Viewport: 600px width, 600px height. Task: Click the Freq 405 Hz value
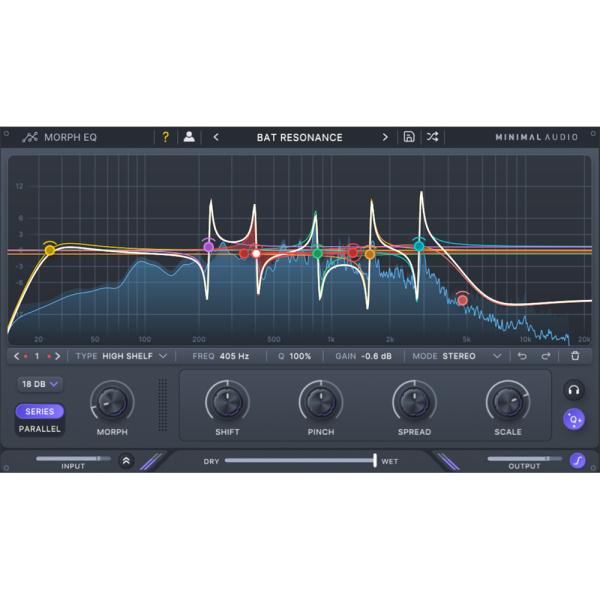pyautogui.click(x=234, y=356)
